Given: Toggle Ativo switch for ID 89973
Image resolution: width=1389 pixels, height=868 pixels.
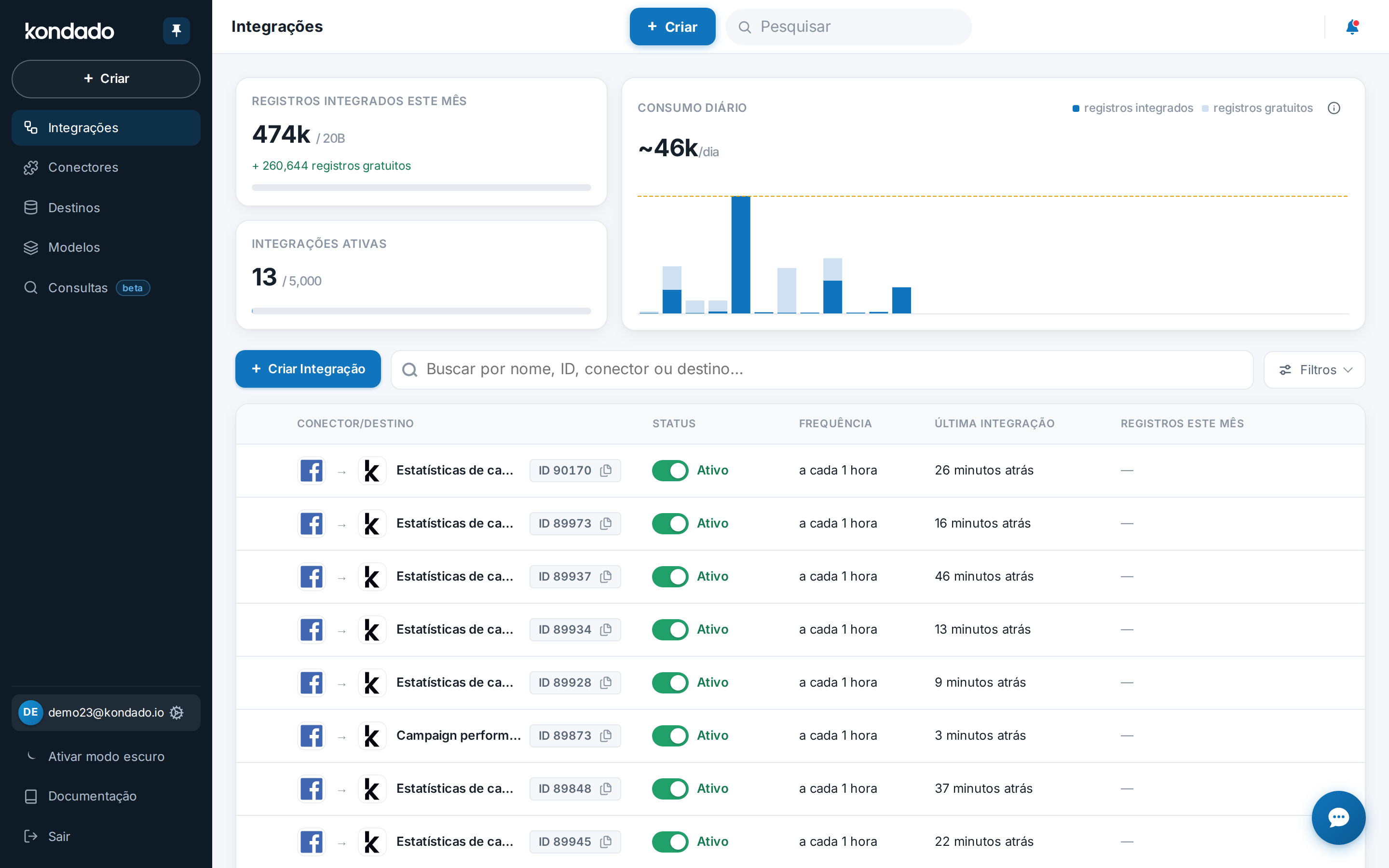Looking at the screenshot, I should [670, 524].
